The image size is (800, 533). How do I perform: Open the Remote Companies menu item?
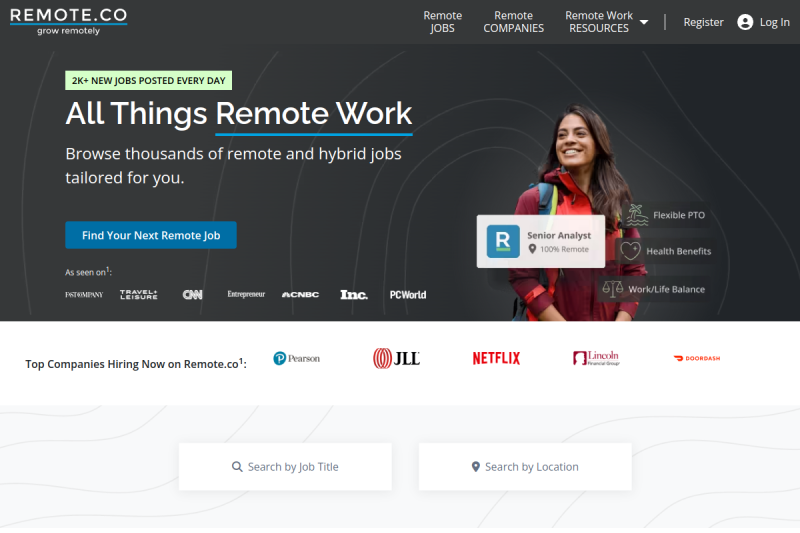pyautogui.click(x=513, y=22)
